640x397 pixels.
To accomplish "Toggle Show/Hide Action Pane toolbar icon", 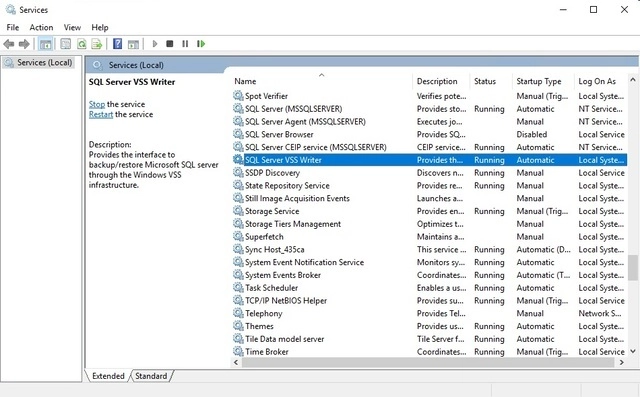I will [x=133, y=44].
